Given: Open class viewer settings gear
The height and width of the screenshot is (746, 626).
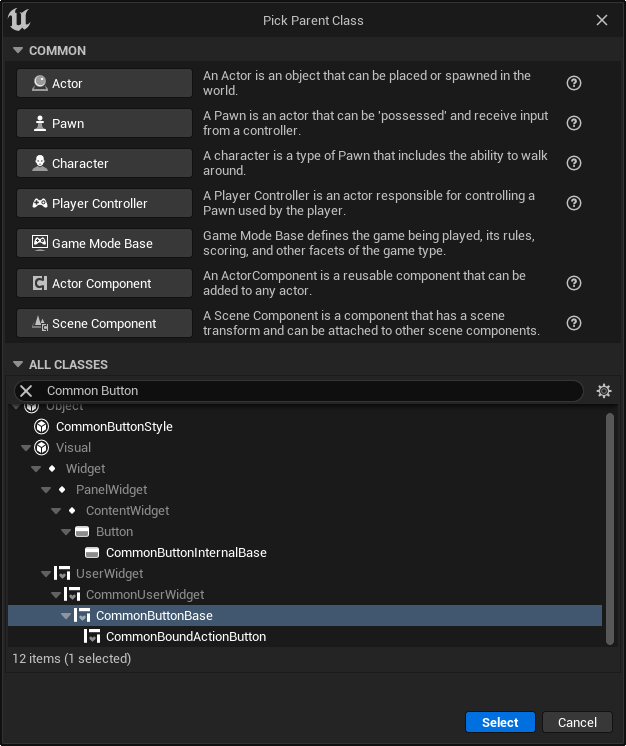Looking at the screenshot, I should point(604,391).
